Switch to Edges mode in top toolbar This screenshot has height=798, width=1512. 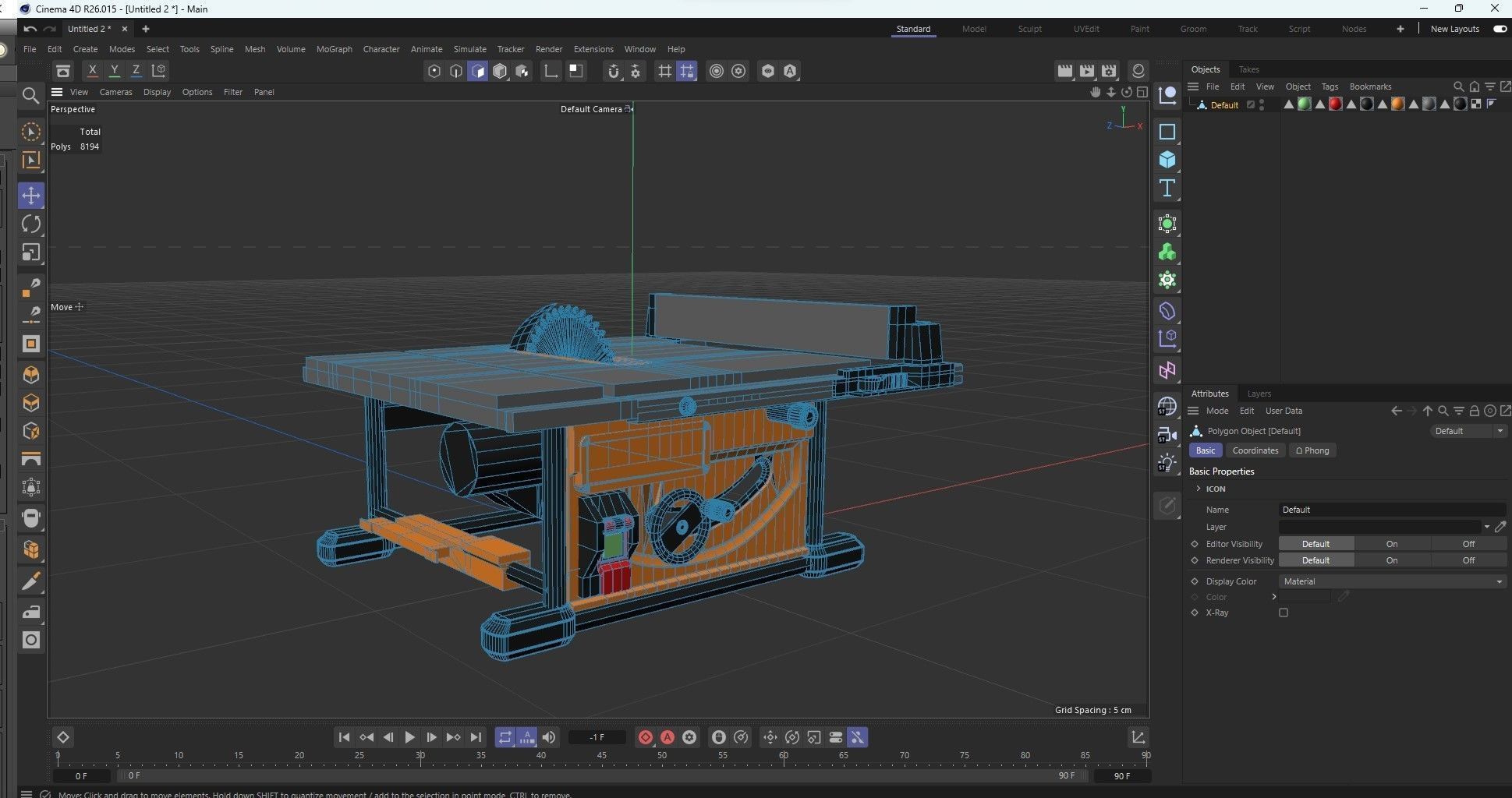[x=456, y=71]
